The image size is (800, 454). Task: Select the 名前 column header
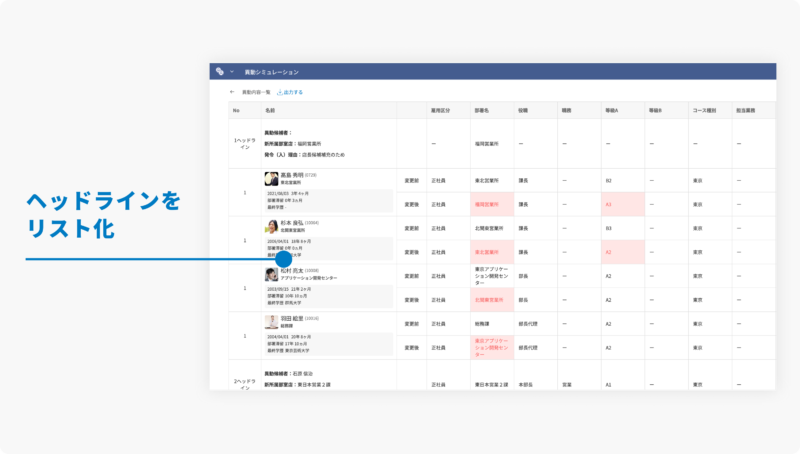(270, 110)
